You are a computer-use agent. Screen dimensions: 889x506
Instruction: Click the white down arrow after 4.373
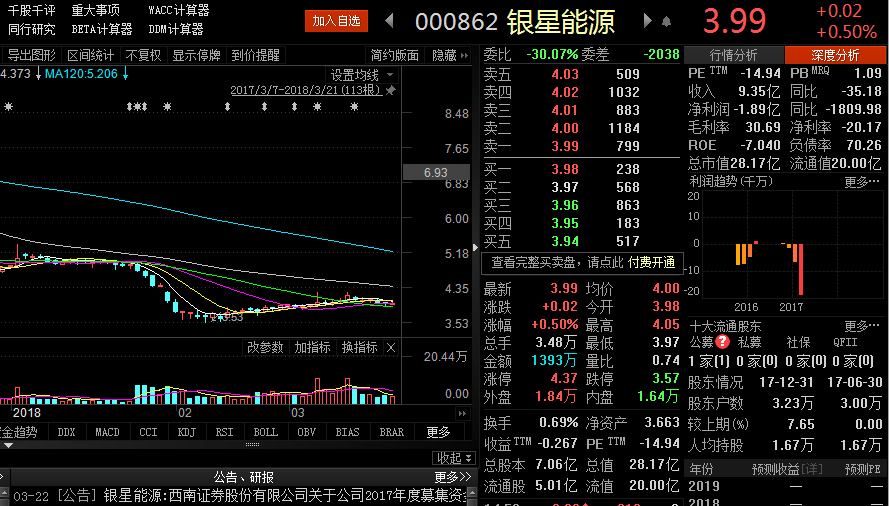tap(38, 73)
